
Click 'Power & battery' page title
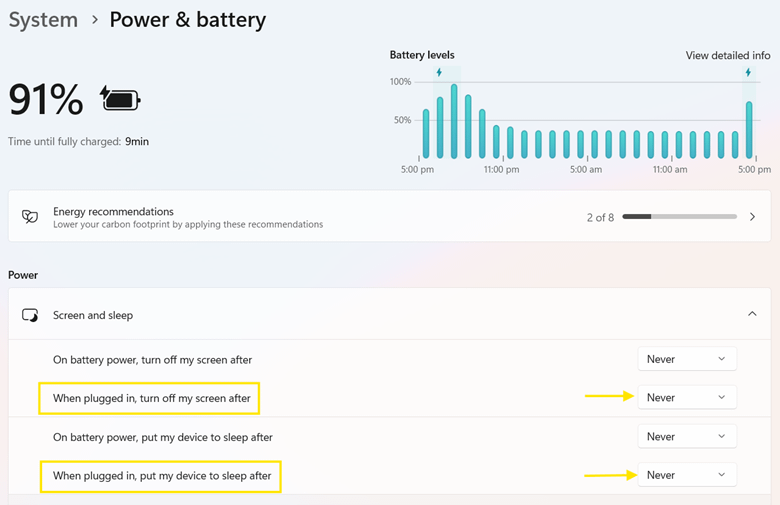click(x=188, y=20)
